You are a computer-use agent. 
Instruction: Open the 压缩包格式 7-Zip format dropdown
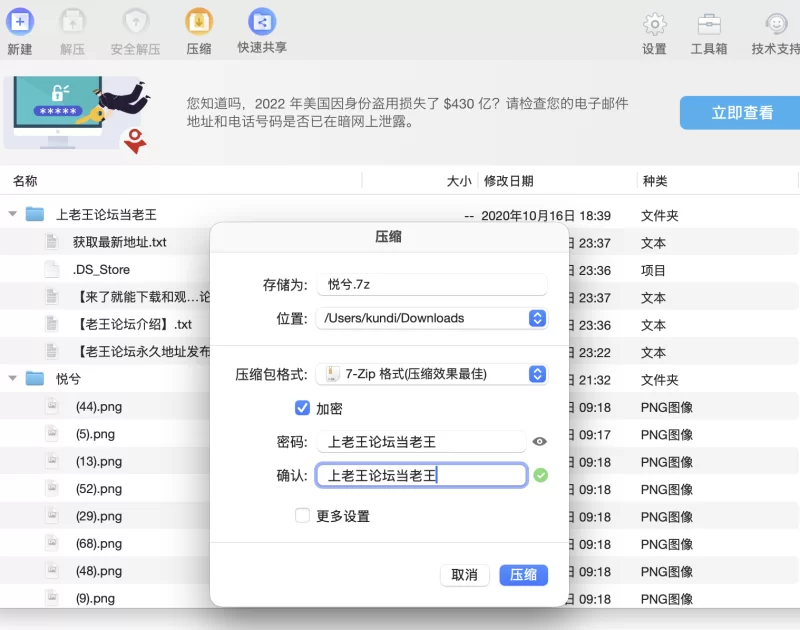pos(537,374)
